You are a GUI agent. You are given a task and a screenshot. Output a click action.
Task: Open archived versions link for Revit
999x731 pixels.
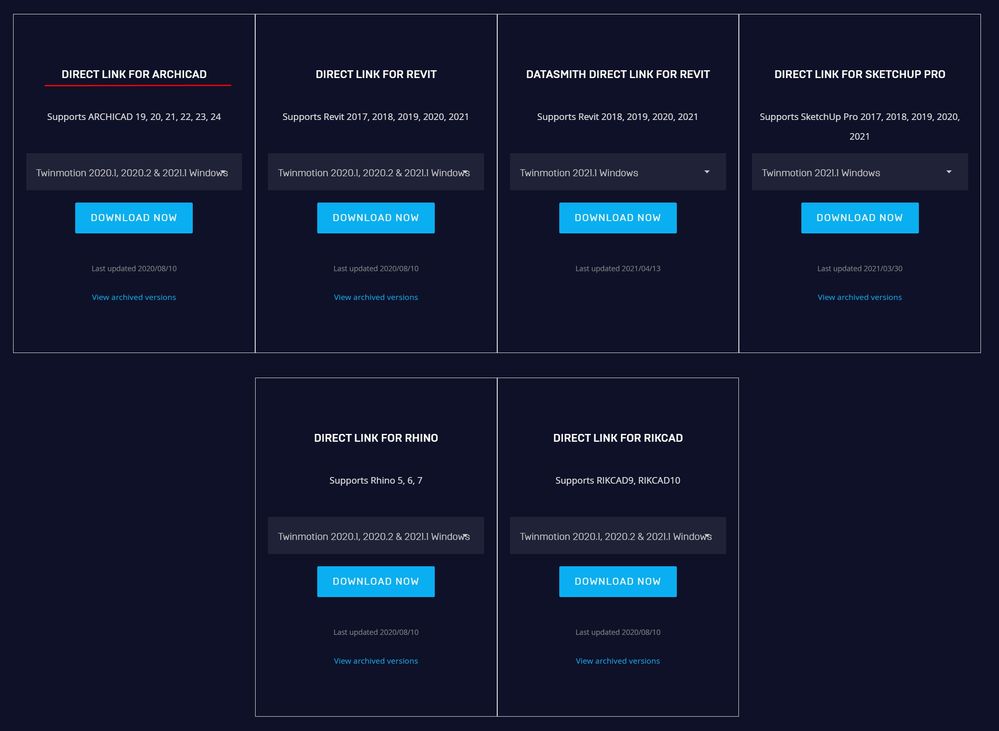tap(376, 297)
